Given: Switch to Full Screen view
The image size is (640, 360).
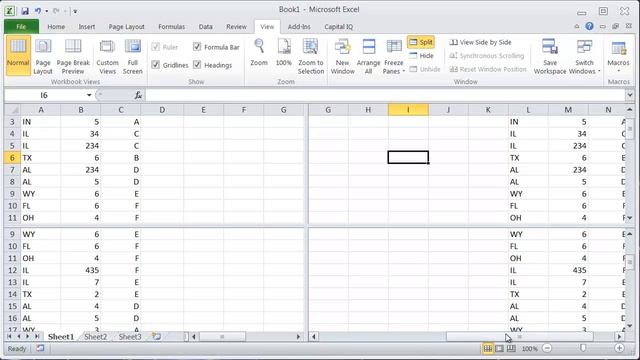Looking at the screenshot, I should (x=133, y=56).
